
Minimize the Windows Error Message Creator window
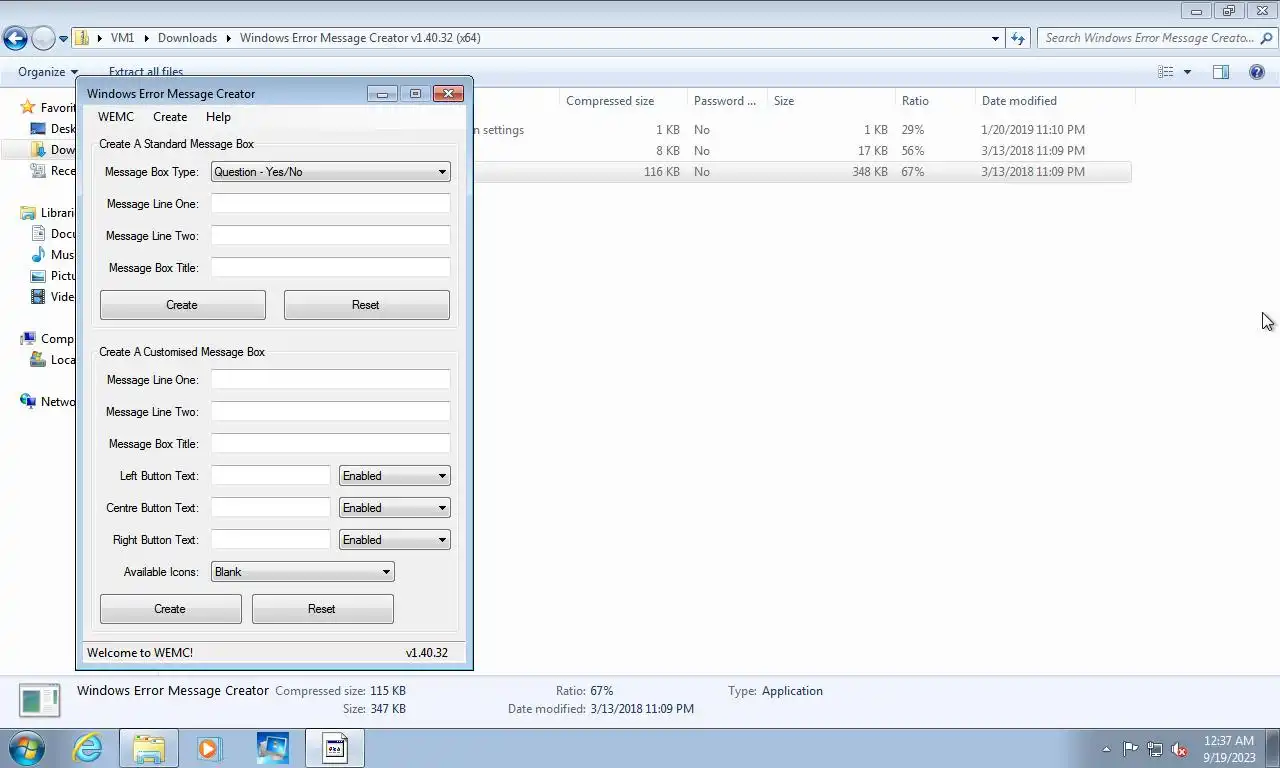(x=382, y=94)
